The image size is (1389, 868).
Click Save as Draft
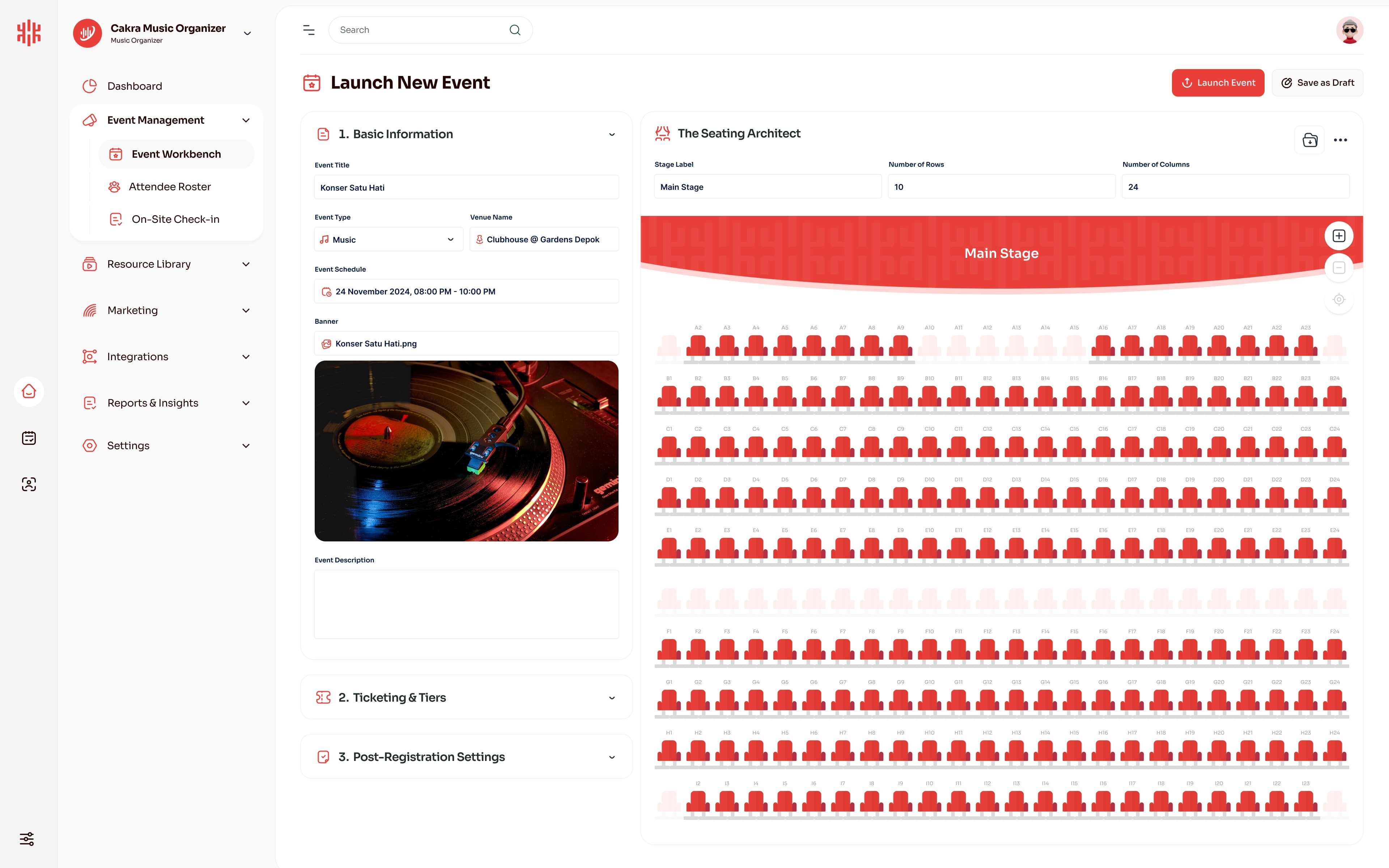pos(1317,83)
